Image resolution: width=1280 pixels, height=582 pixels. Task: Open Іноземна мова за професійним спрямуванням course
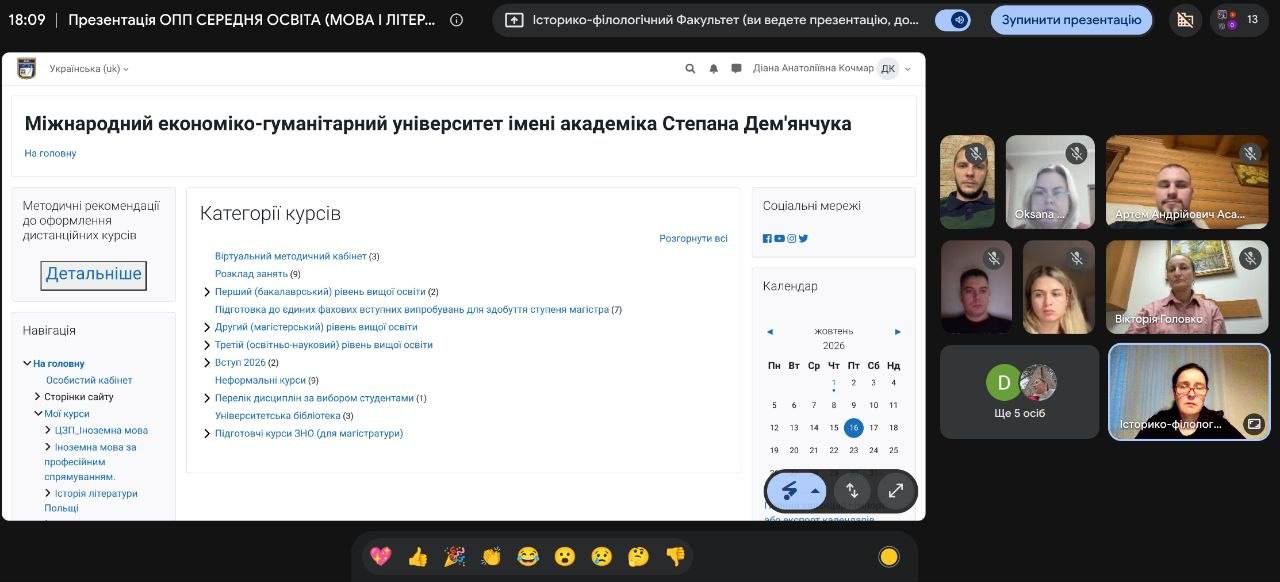(x=90, y=461)
